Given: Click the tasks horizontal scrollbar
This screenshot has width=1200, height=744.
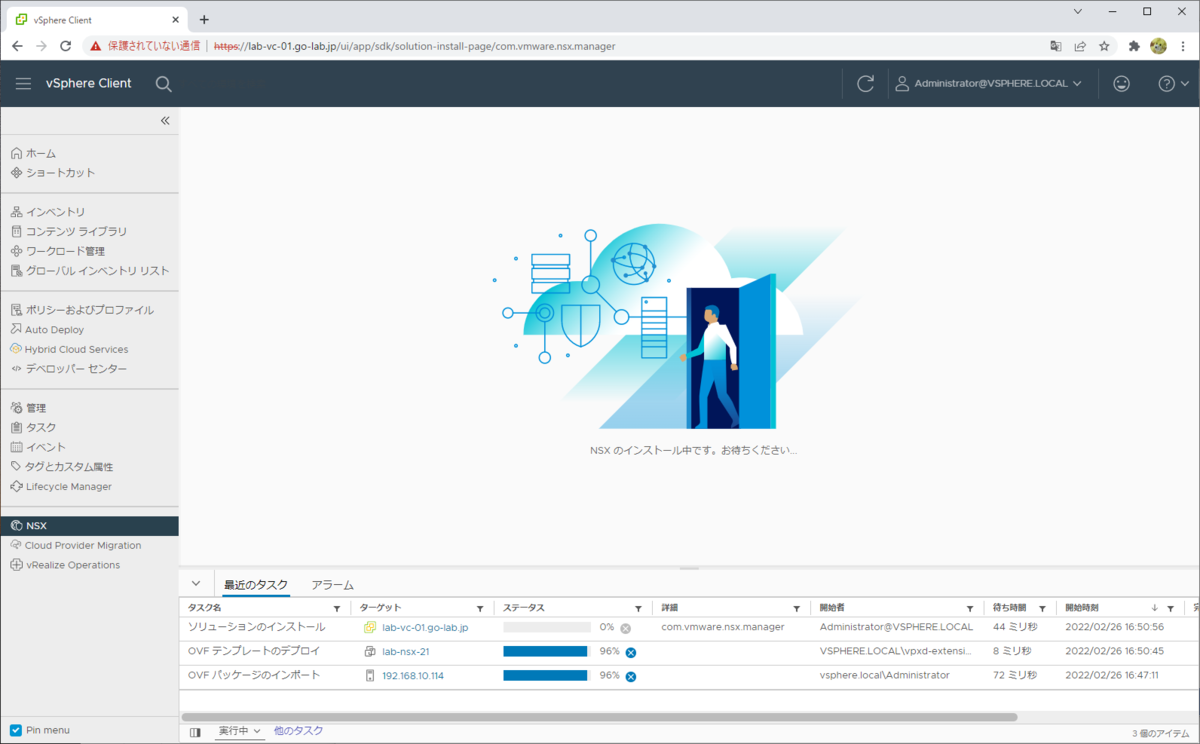Looking at the screenshot, I should coord(599,717).
